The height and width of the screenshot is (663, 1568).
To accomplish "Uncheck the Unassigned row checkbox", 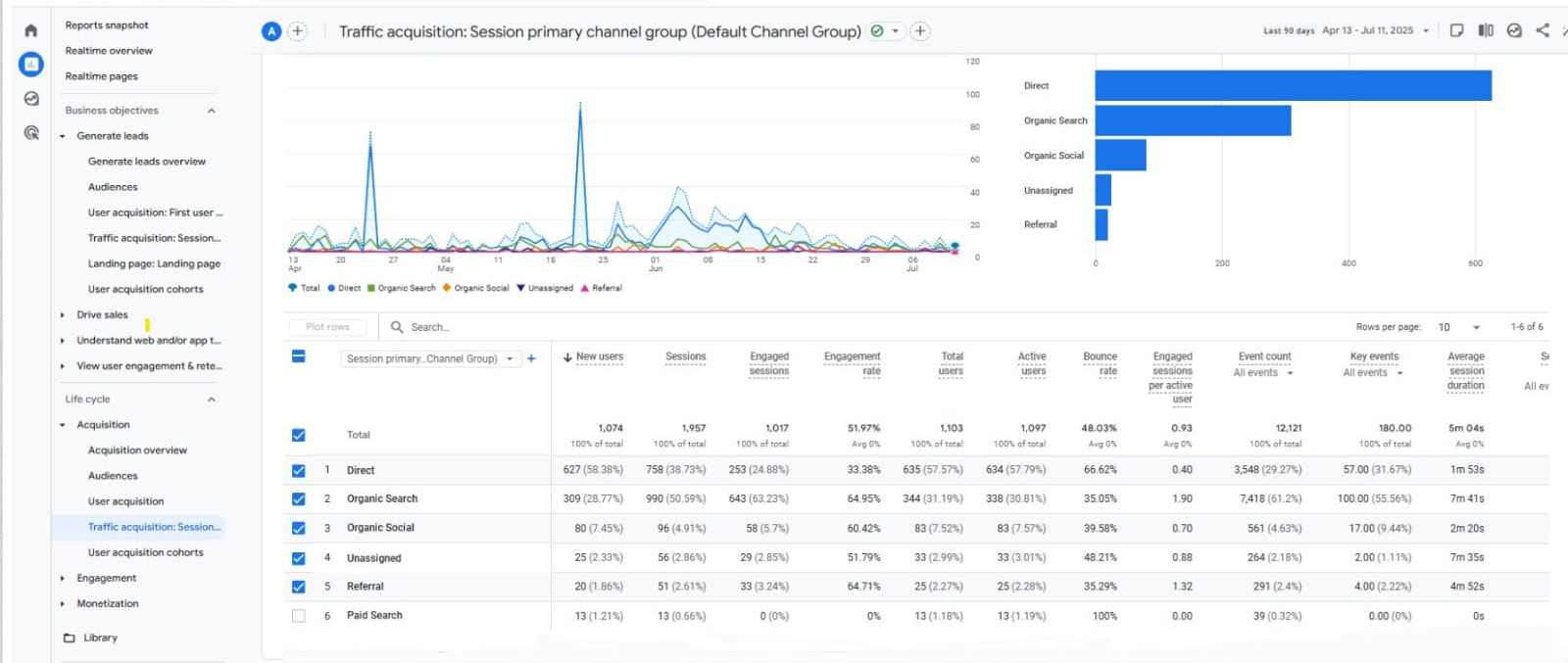I will (299, 558).
